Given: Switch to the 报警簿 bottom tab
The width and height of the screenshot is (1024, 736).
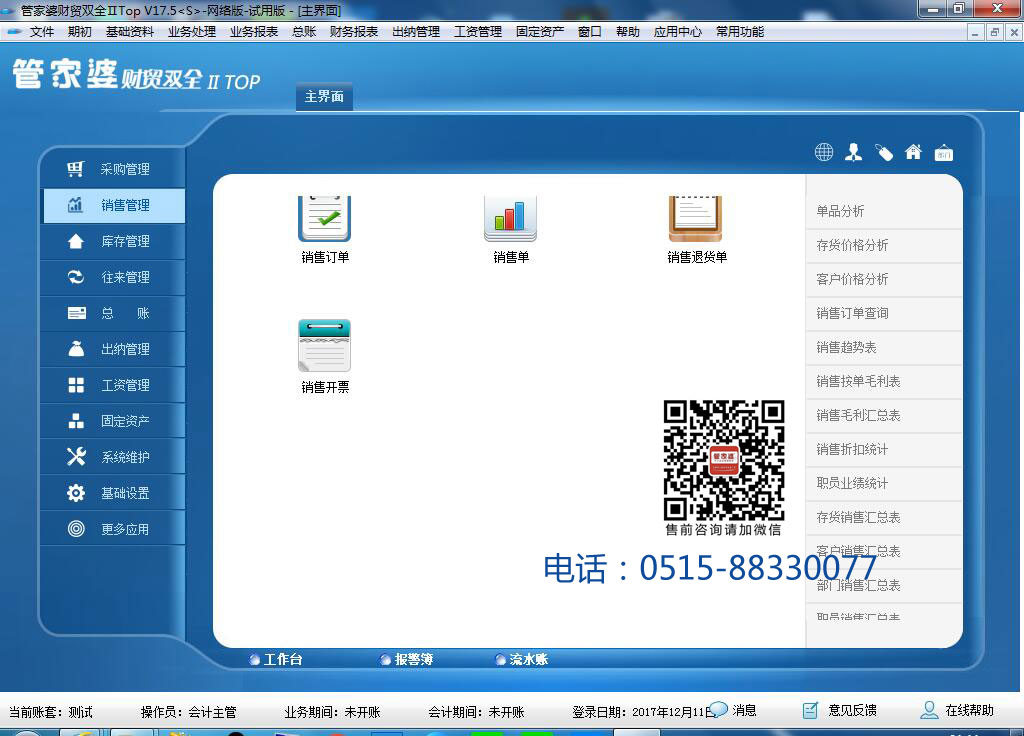Looking at the screenshot, I should (x=406, y=659).
